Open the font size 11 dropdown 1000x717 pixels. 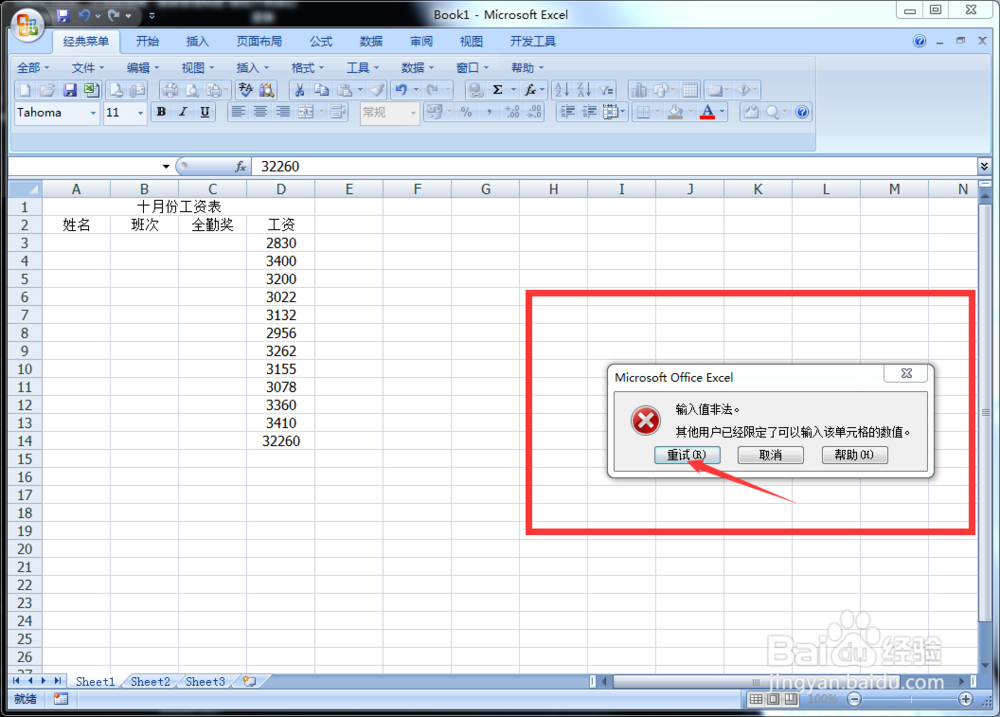point(140,113)
